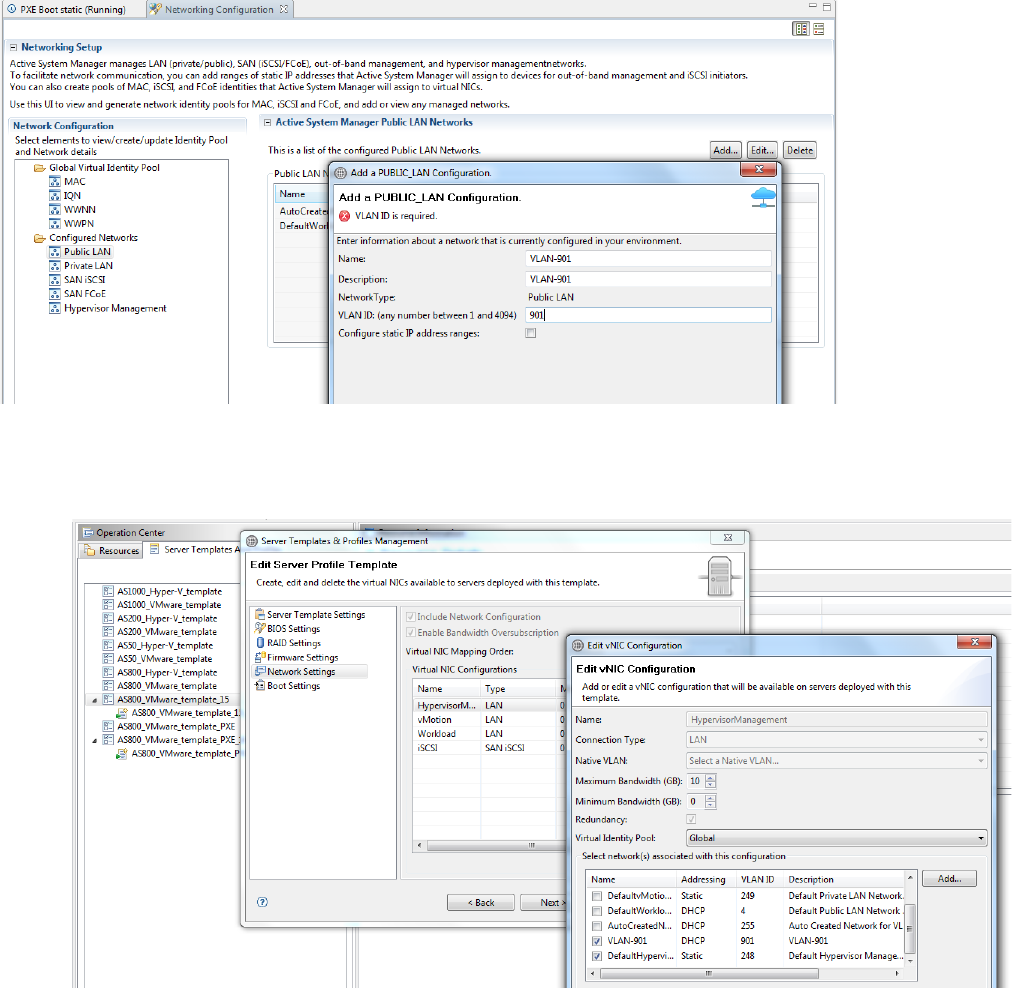
Task: Open the Virtual Identity Pool dropdown
Action: [x=836, y=838]
